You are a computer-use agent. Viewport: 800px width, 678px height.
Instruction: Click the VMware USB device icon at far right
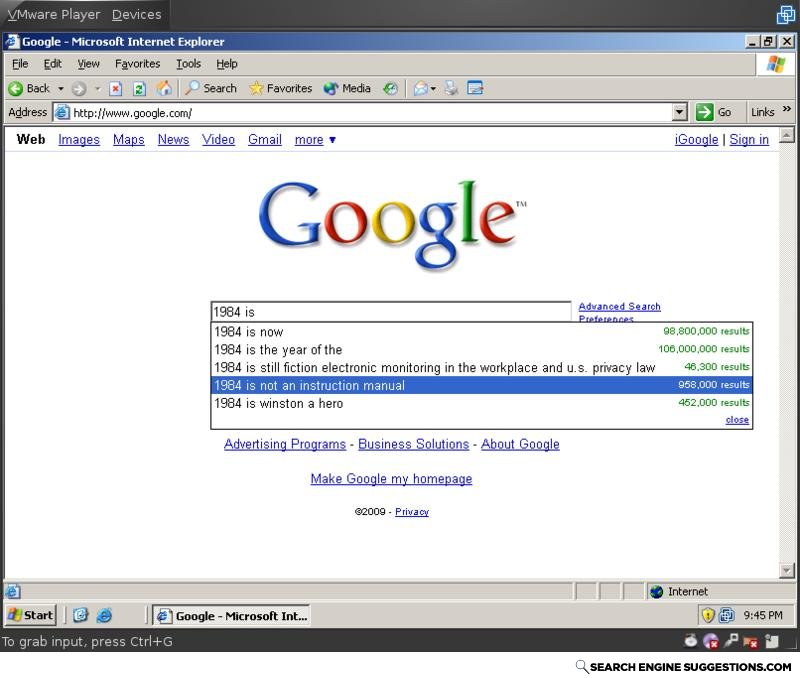(x=771, y=641)
